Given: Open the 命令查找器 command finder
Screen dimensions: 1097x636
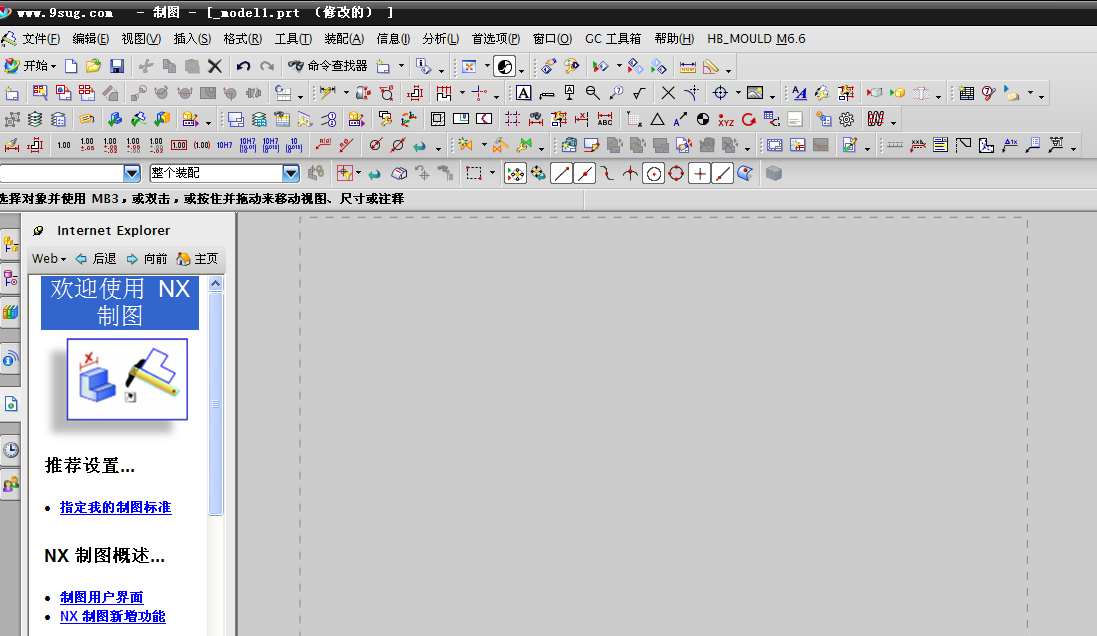Looking at the screenshot, I should (x=327, y=66).
